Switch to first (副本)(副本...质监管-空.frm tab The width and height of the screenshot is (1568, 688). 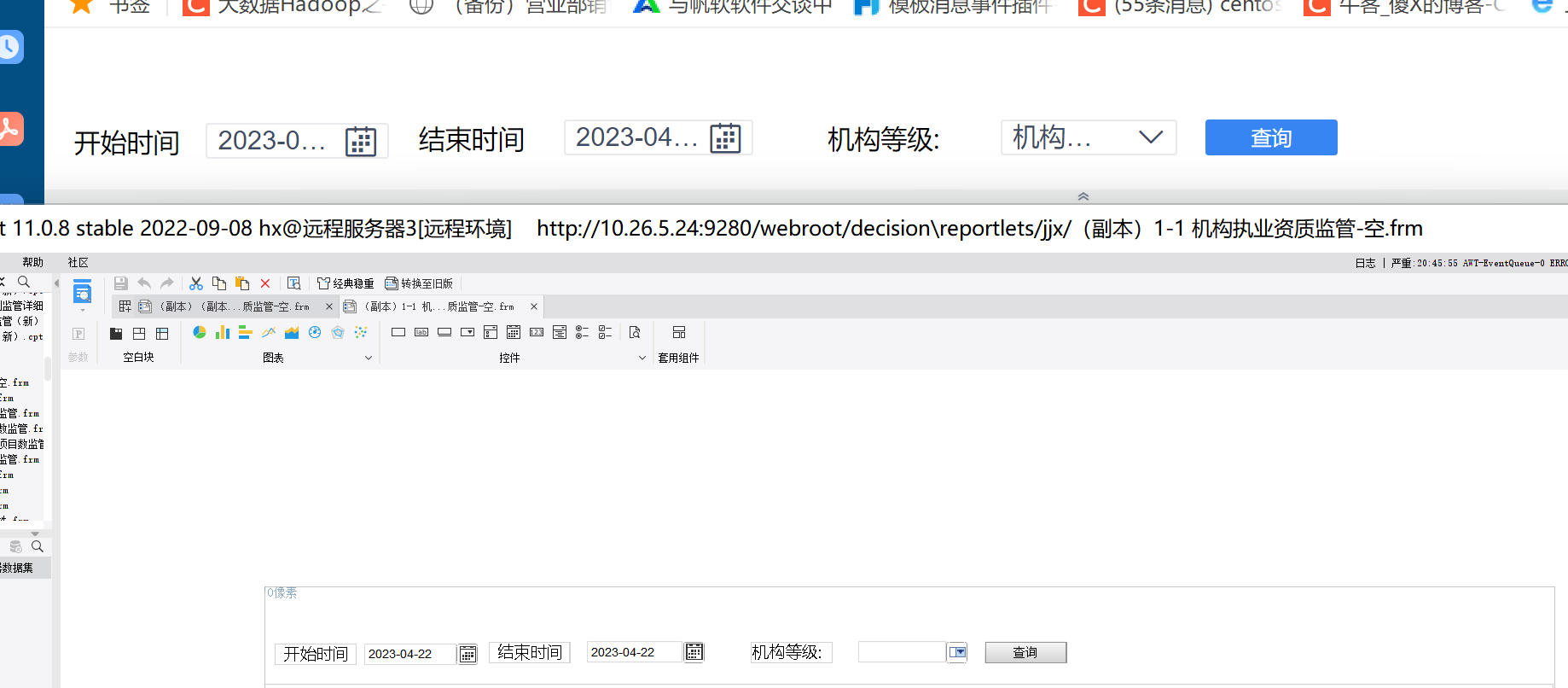point(224,306)
